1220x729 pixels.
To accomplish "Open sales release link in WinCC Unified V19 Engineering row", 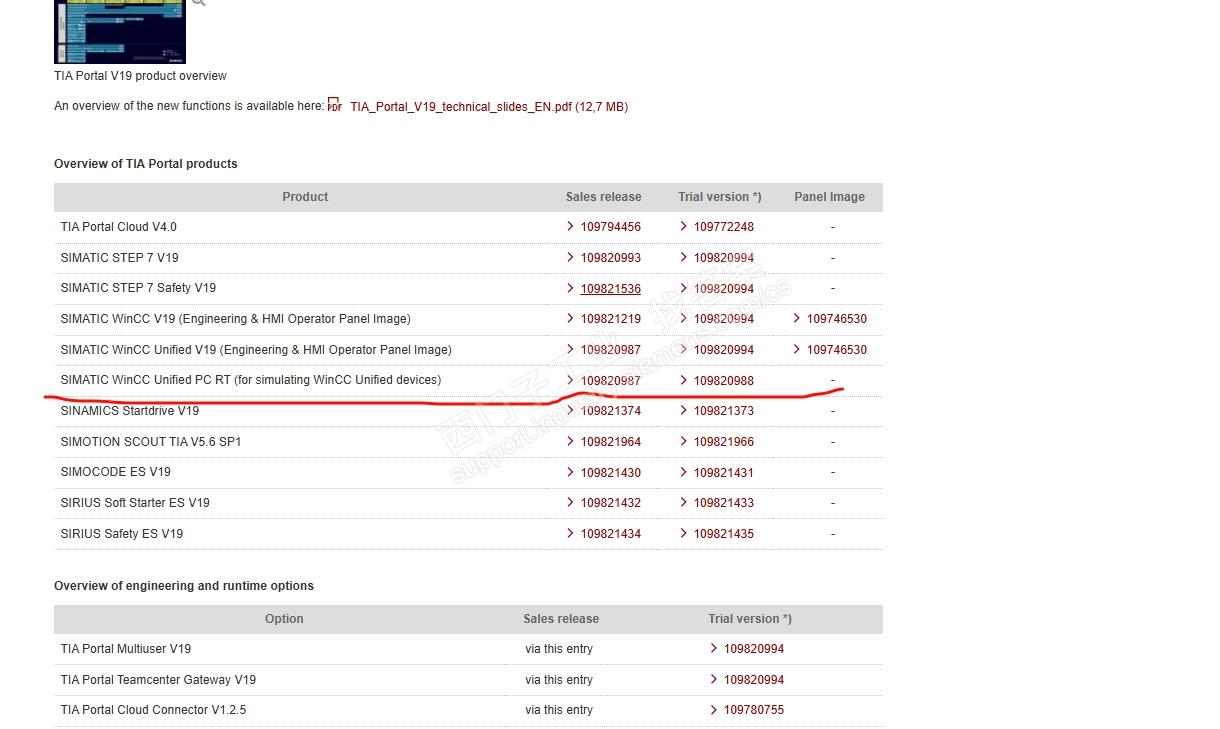I will click(x=611, y=350).
